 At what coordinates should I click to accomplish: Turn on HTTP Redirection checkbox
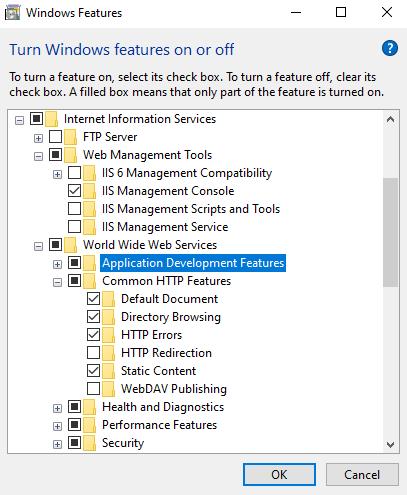point(93,352)
